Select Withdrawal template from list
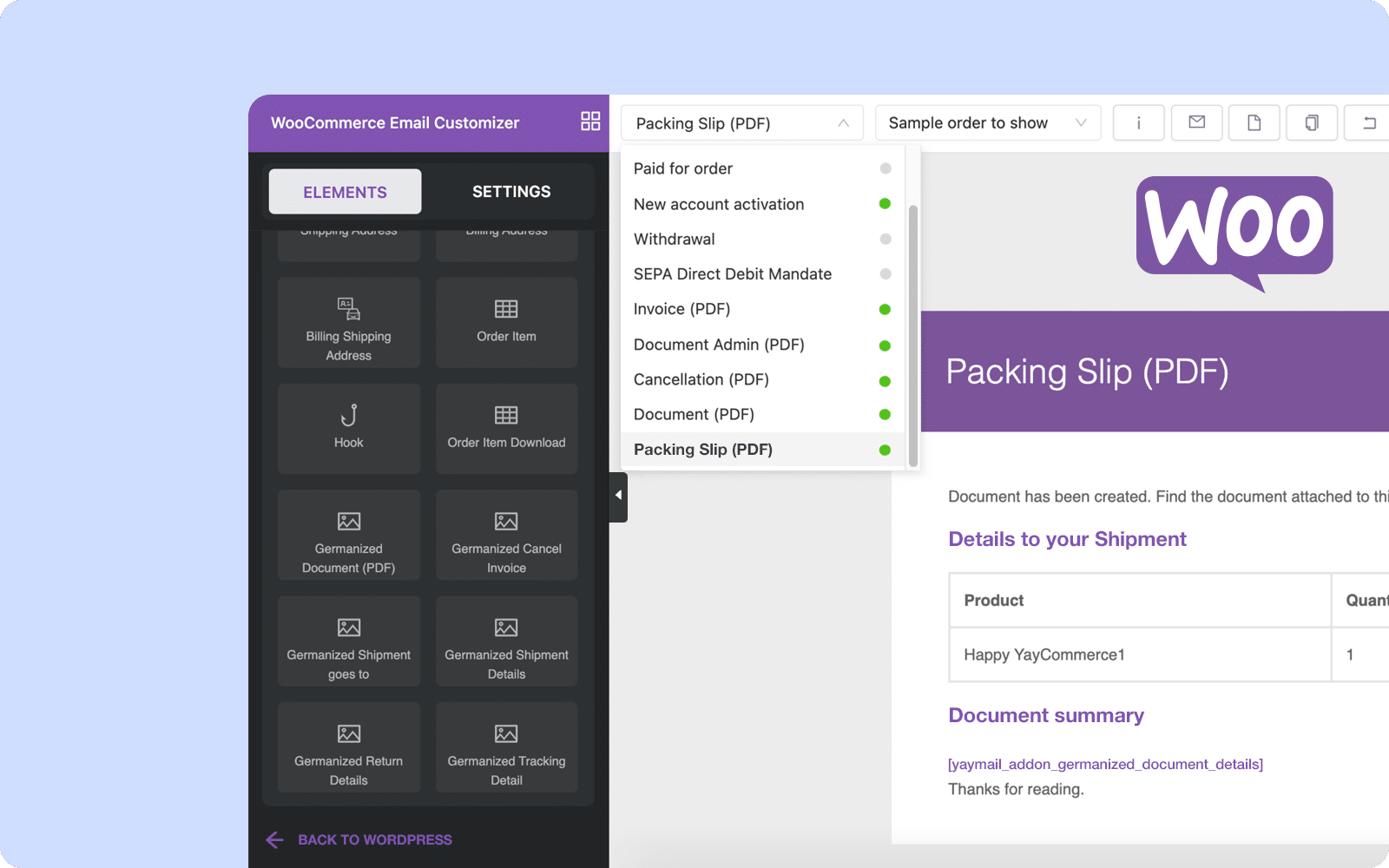This screenshot has height=868, width=1389. point(762,239)
